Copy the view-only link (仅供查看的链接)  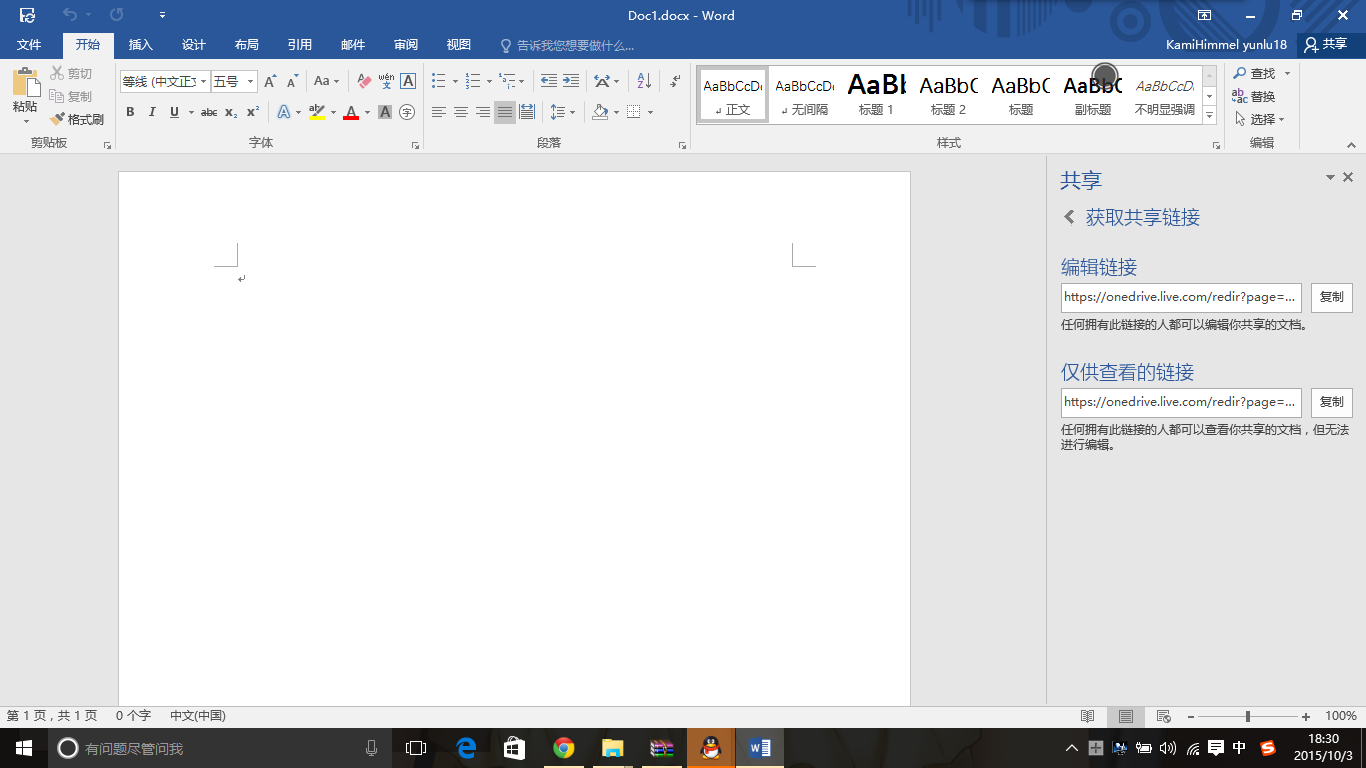coord(1332,402)
